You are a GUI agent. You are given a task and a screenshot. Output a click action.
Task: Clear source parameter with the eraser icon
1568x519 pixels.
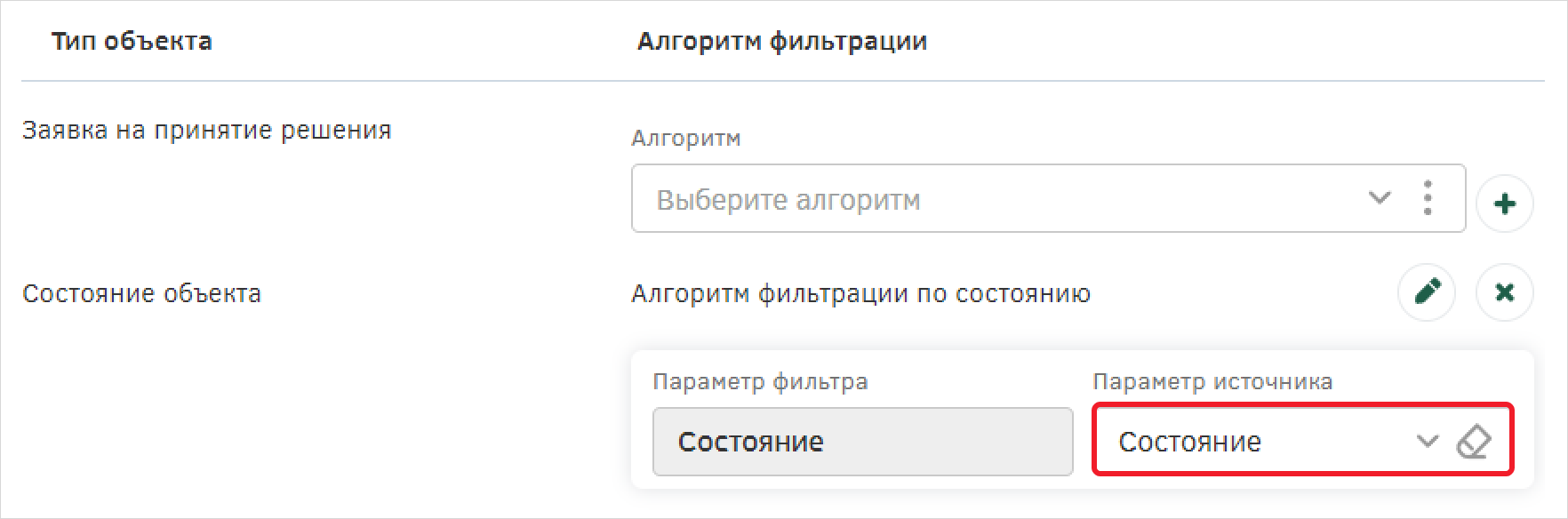[1474, 441]
